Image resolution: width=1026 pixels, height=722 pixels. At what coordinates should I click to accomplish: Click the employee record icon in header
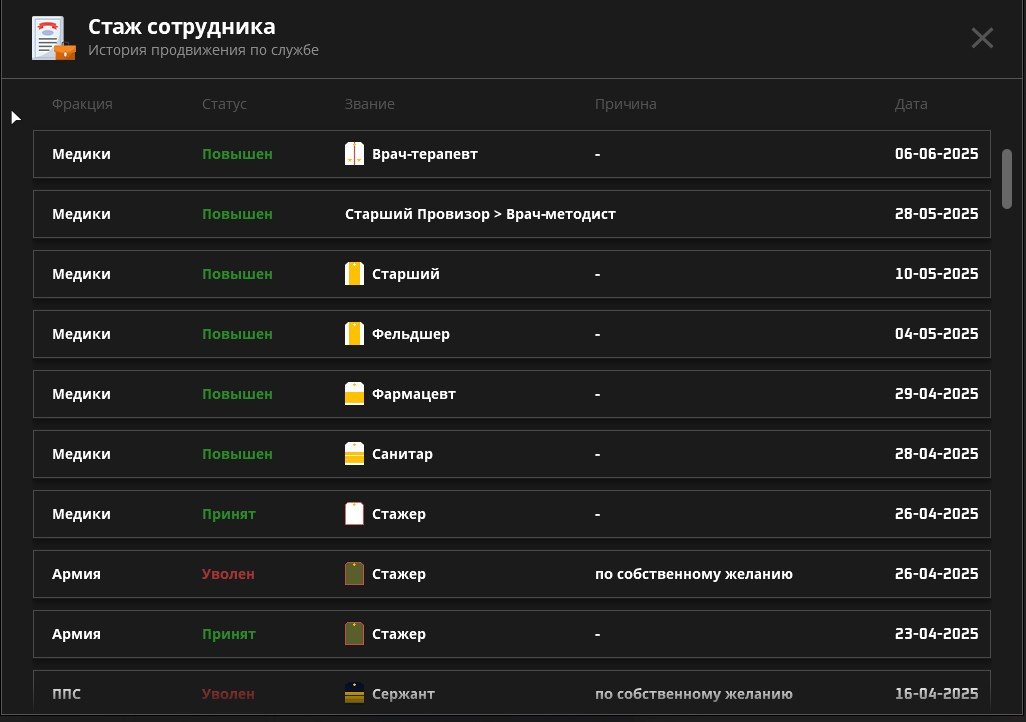(53, 39)
